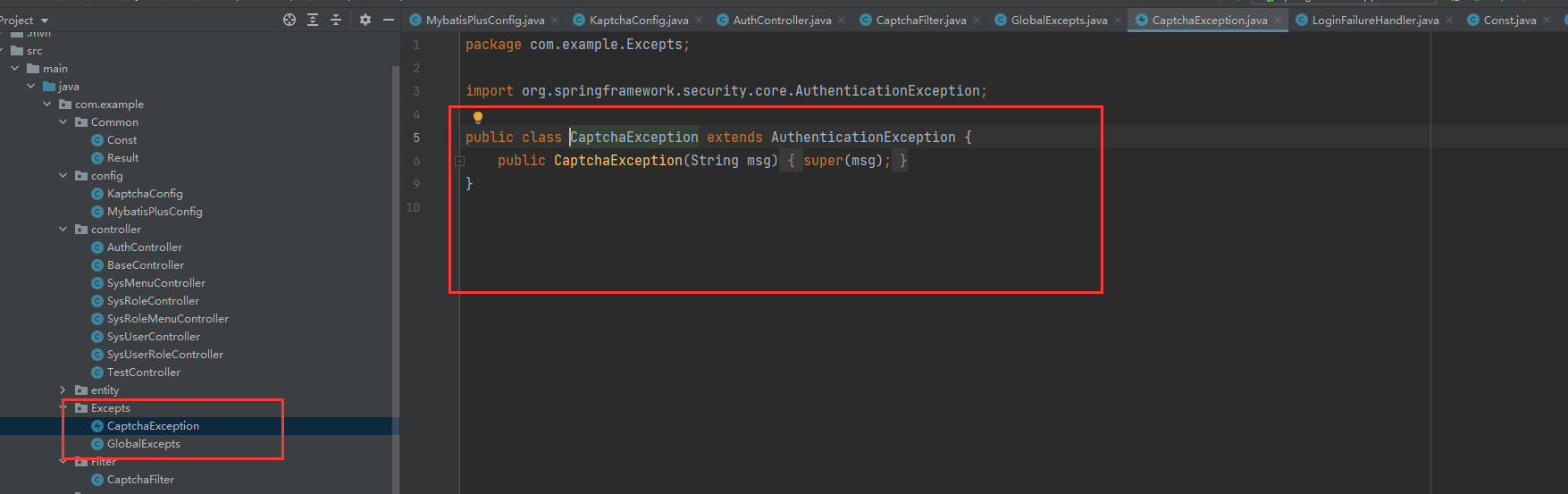Click the yellow lightbulb intention icon

coord(478,117)
